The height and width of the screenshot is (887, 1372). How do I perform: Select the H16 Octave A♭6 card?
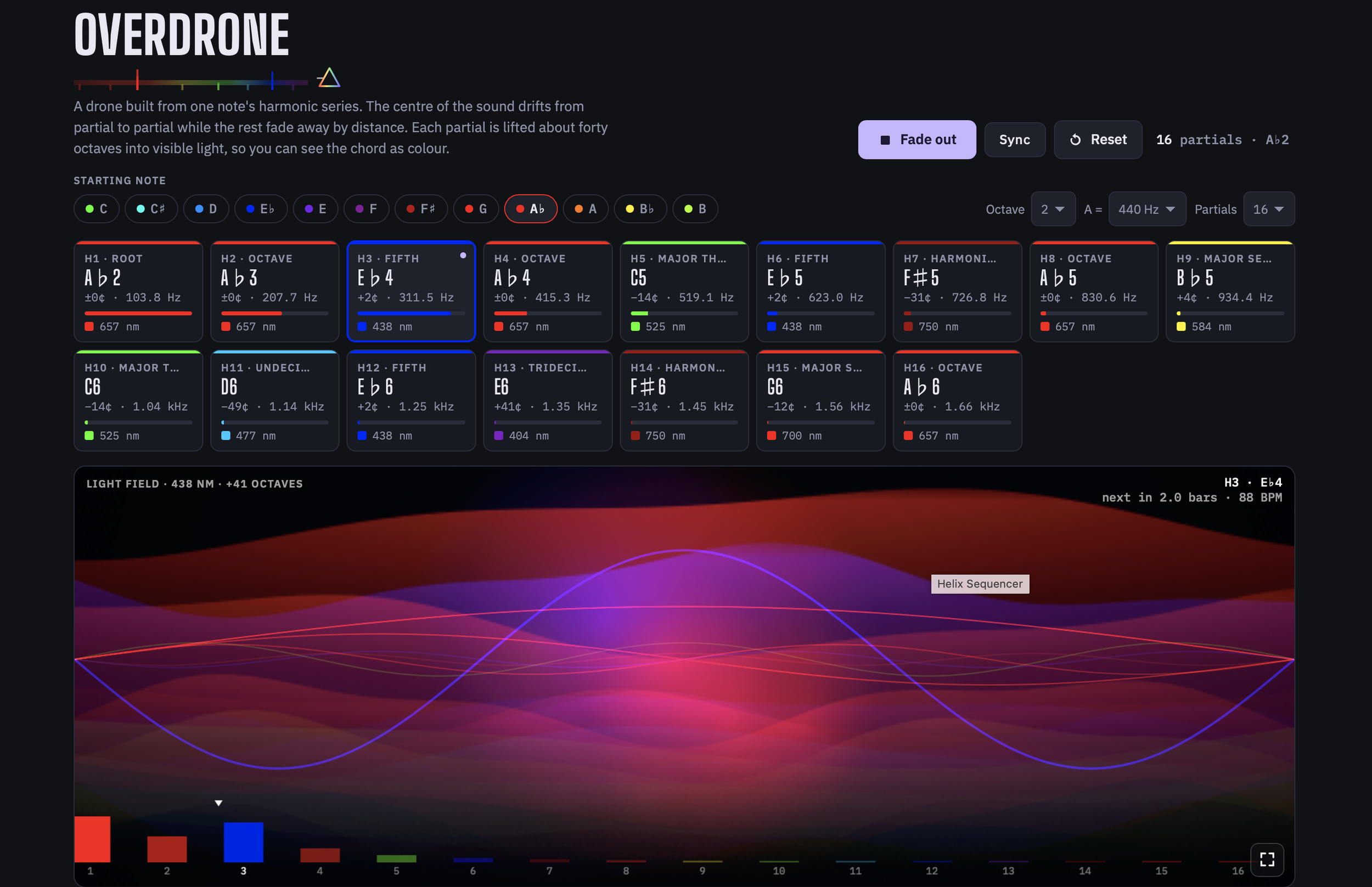[x=957, y=400]
